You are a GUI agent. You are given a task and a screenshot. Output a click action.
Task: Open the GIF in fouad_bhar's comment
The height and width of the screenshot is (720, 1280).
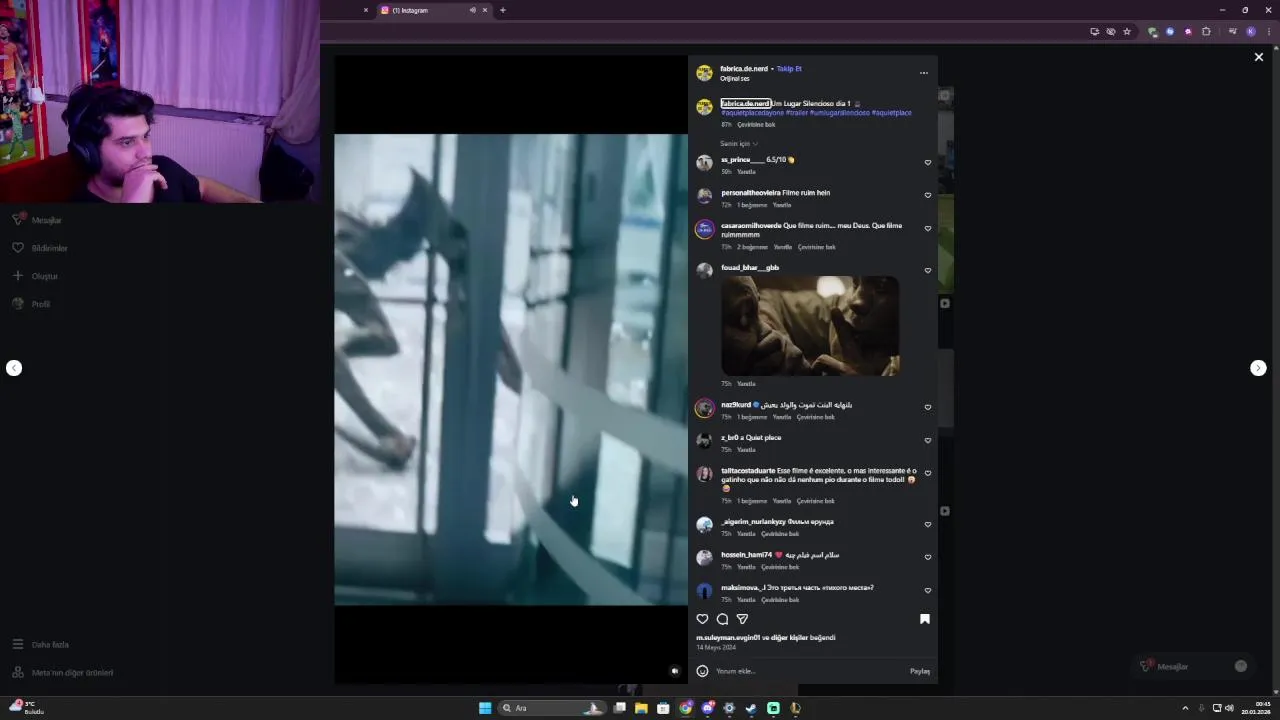click(810, 326)
